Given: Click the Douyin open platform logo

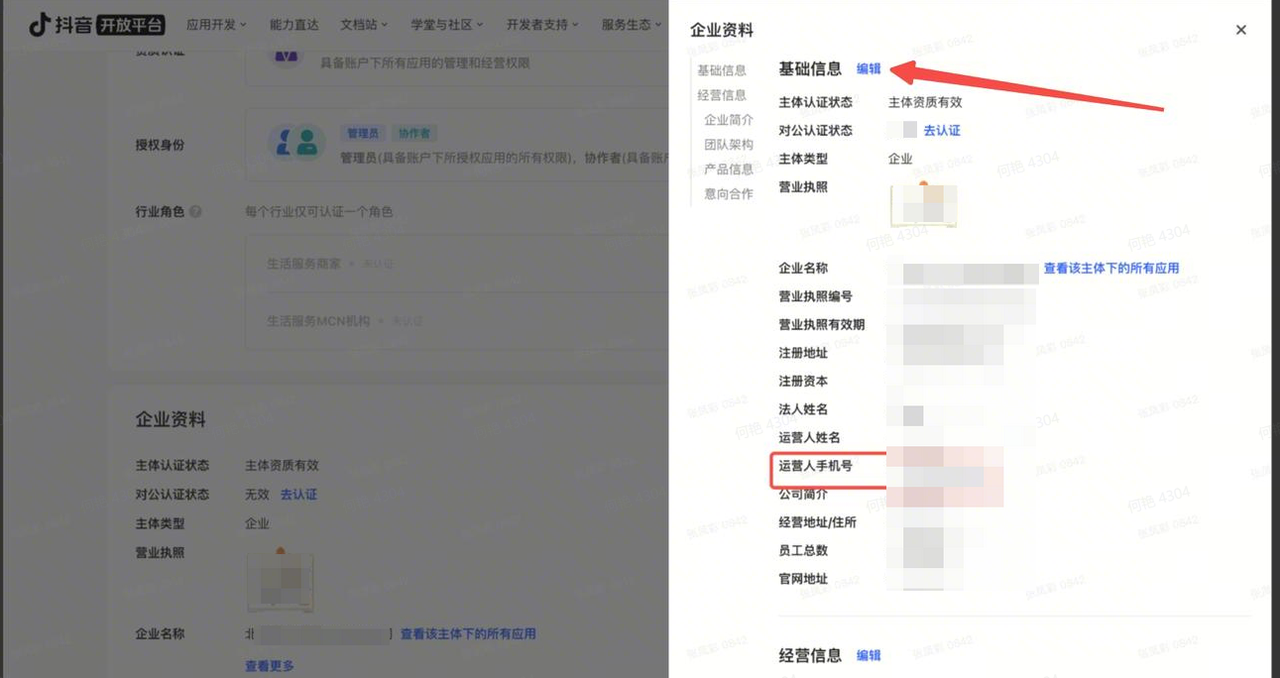Looking at the screenshot, I should click(x=96, y=25).
